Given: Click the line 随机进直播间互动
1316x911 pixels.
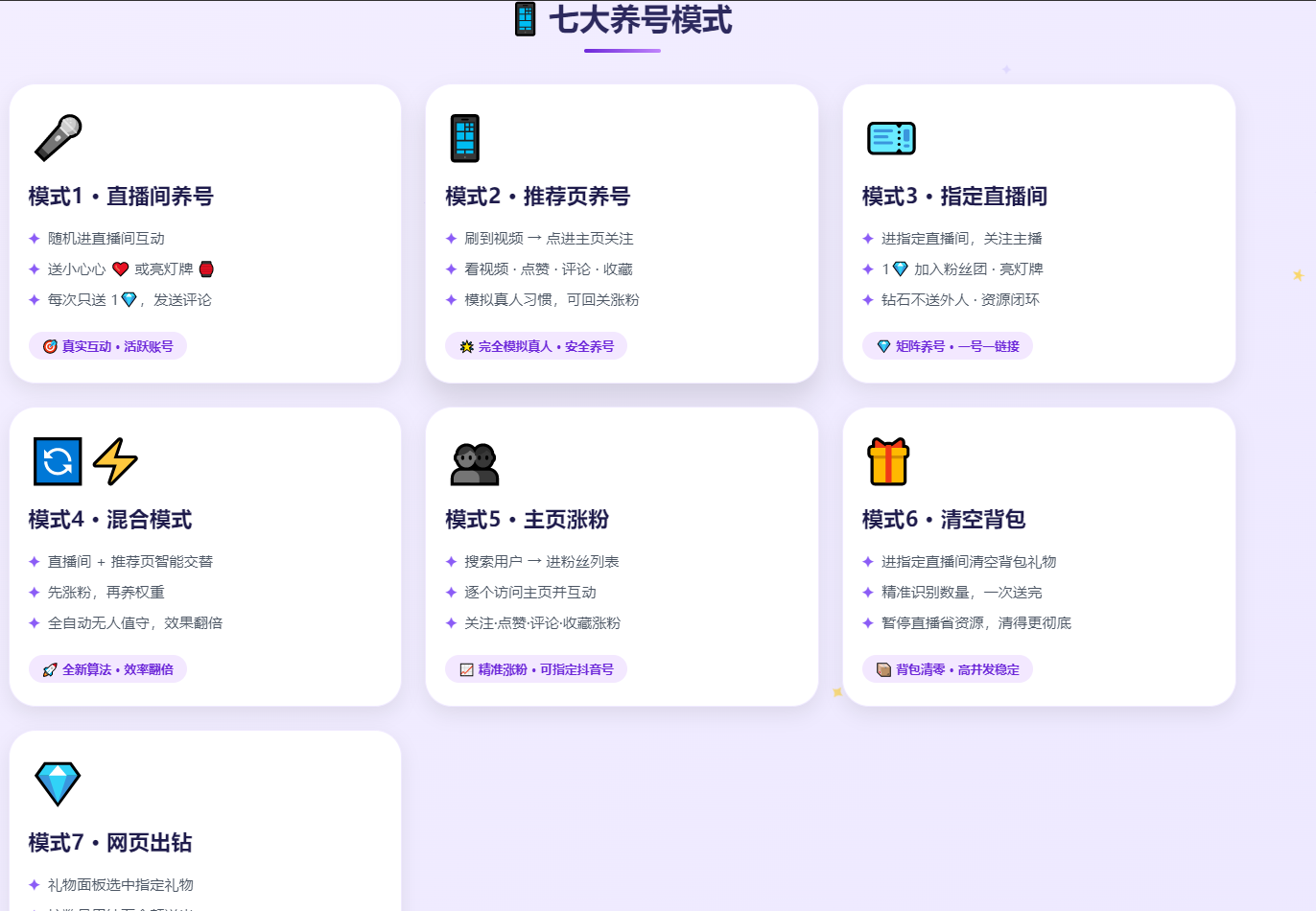Looking at the screenshot, I should pyautogui.click(x=106, y=239).
